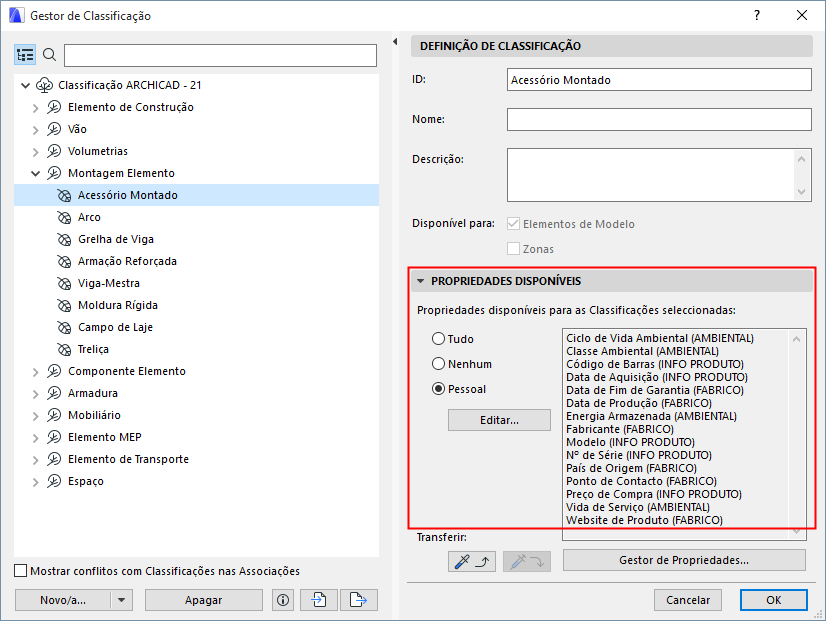Toggle the Elementos de Modelo checkbox

coord(513,223)
